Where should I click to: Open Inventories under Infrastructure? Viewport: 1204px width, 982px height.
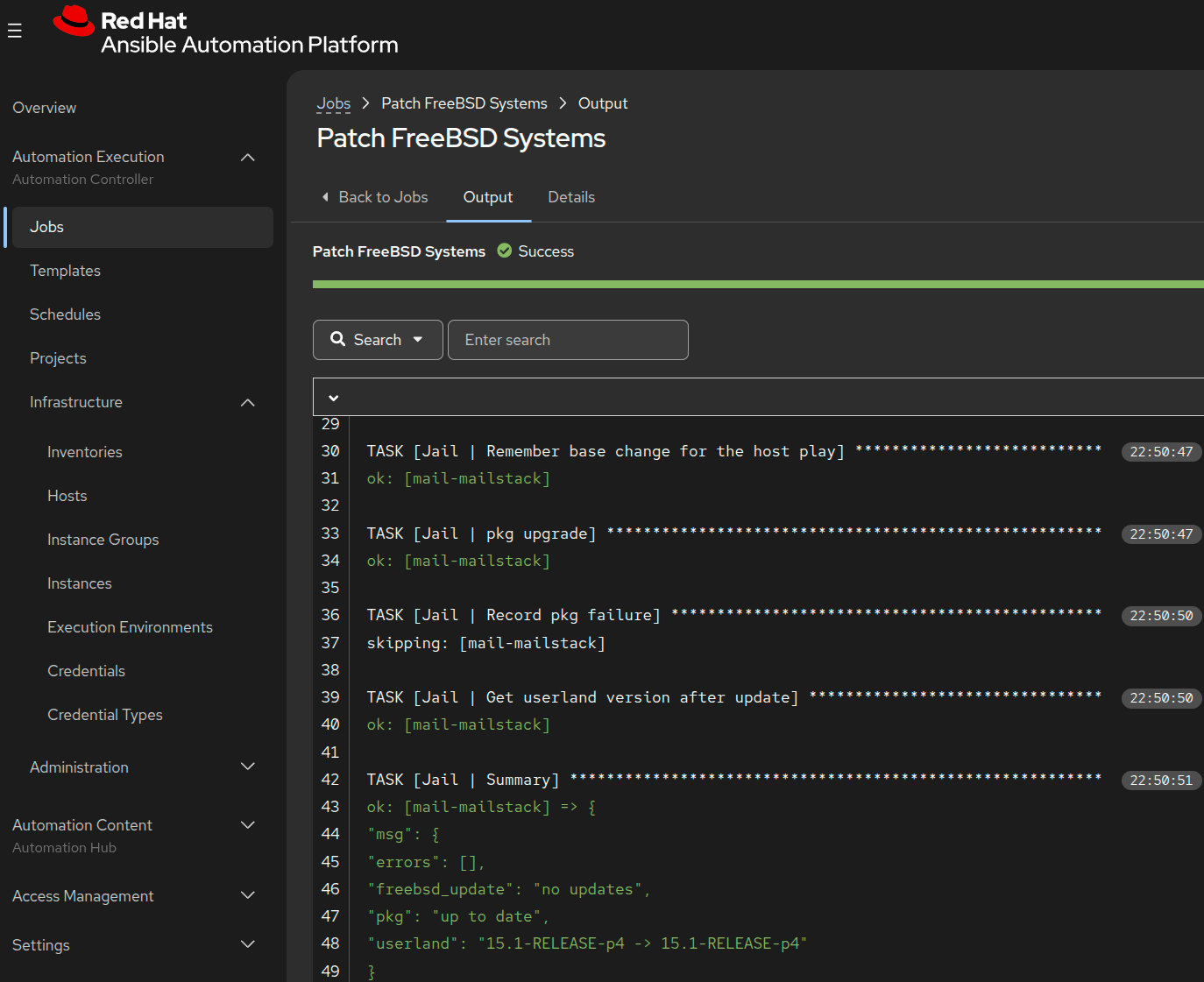(85, 452)
